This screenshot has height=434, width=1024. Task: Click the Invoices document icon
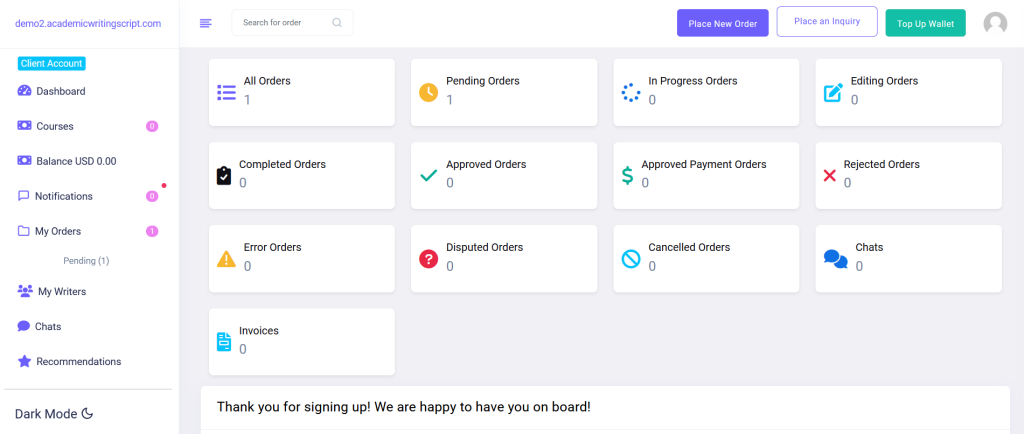pyautogui.click(x=225, y=342)
